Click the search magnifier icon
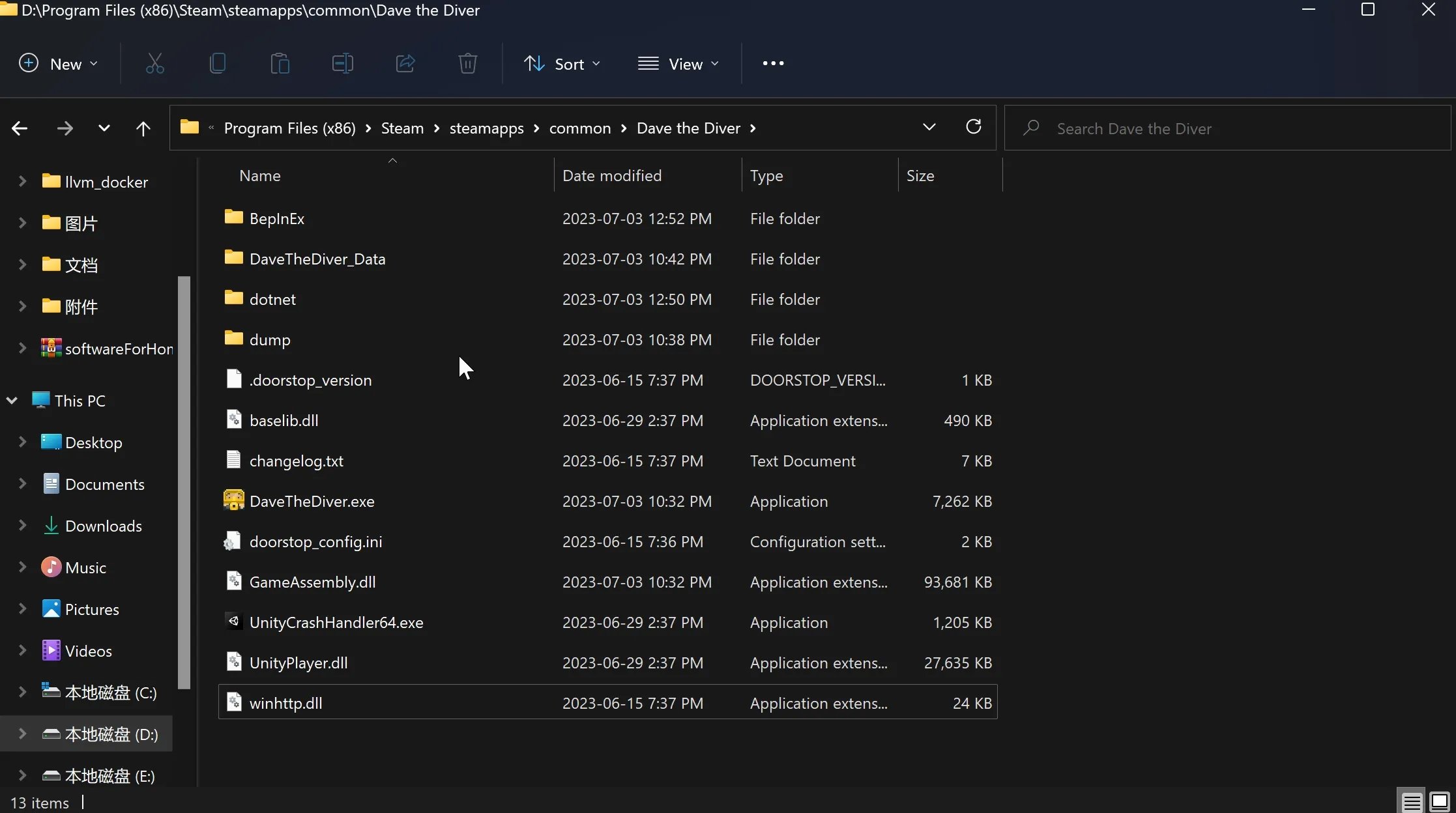 pos(1030,128)
